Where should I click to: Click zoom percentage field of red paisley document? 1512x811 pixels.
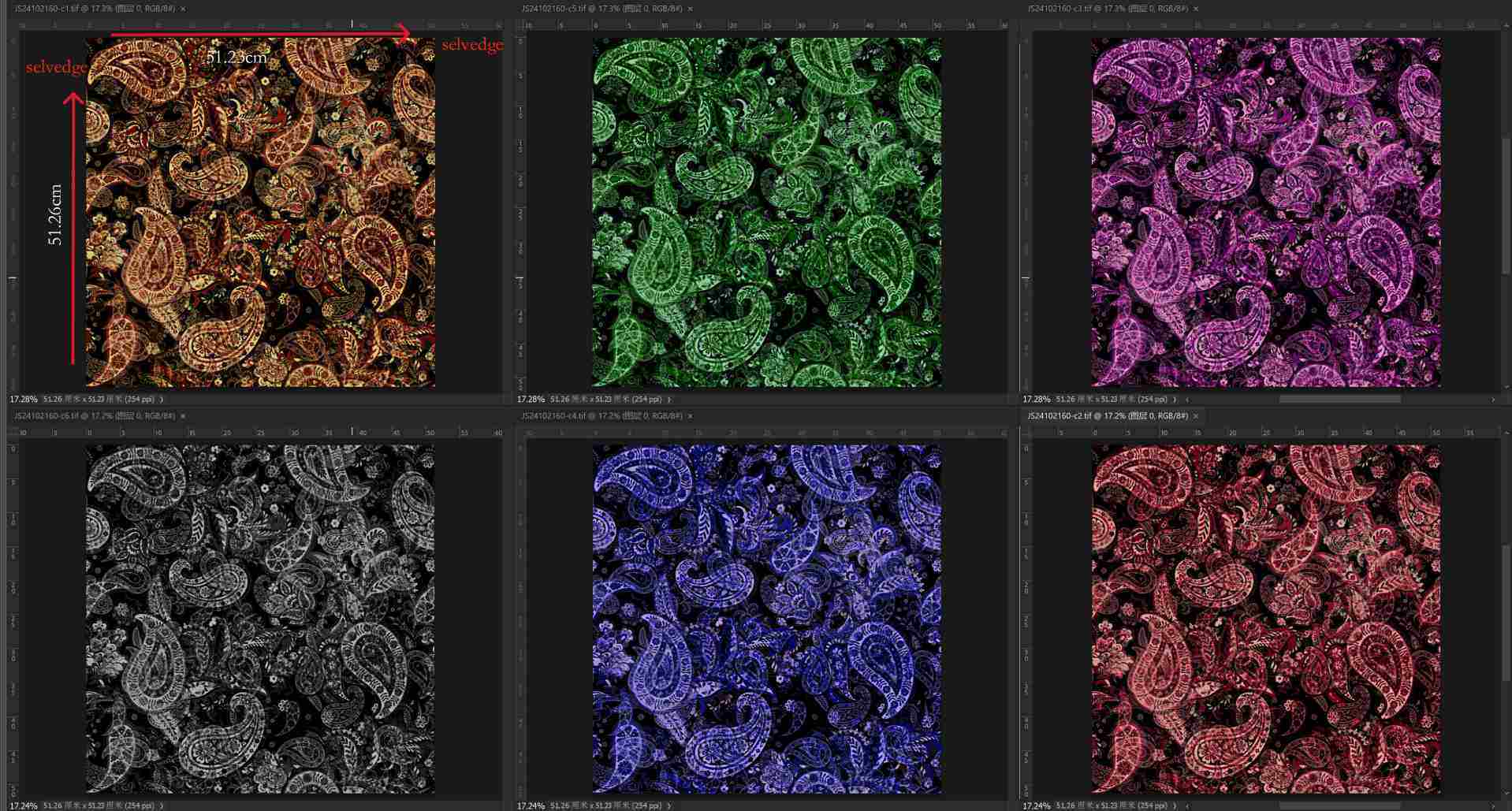1036,806
